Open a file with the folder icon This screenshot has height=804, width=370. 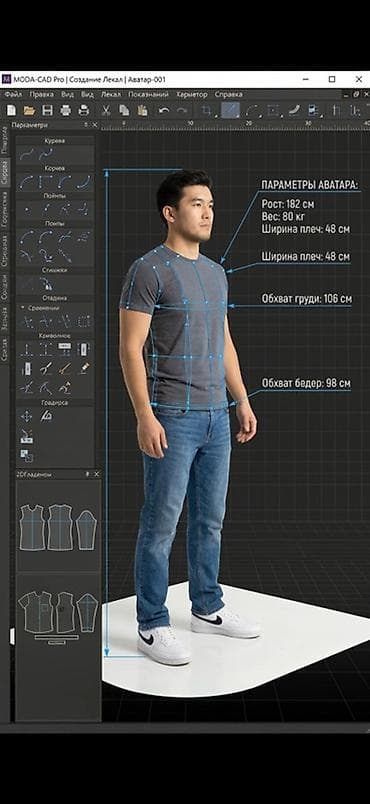[29, 110]
